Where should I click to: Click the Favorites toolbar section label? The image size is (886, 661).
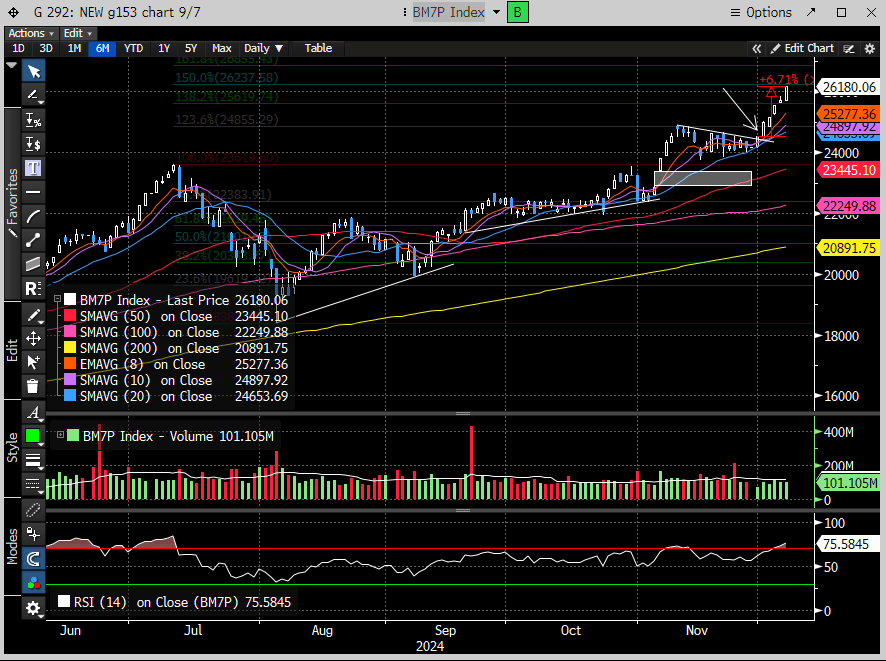(x=12, y=203)
